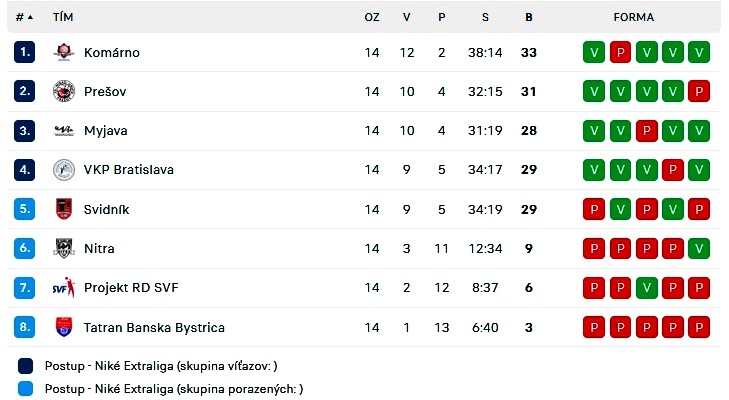The height and width of the screenshot is (400, 729).
Task: Sort standings by OZ column
Action: (x=371, y=17)
